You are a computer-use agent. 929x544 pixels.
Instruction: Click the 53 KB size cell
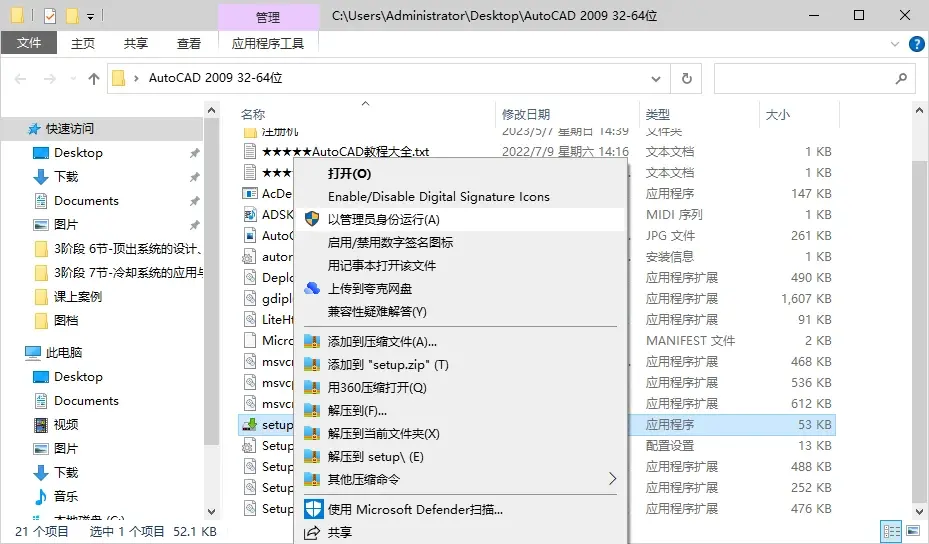coord(815,425)
